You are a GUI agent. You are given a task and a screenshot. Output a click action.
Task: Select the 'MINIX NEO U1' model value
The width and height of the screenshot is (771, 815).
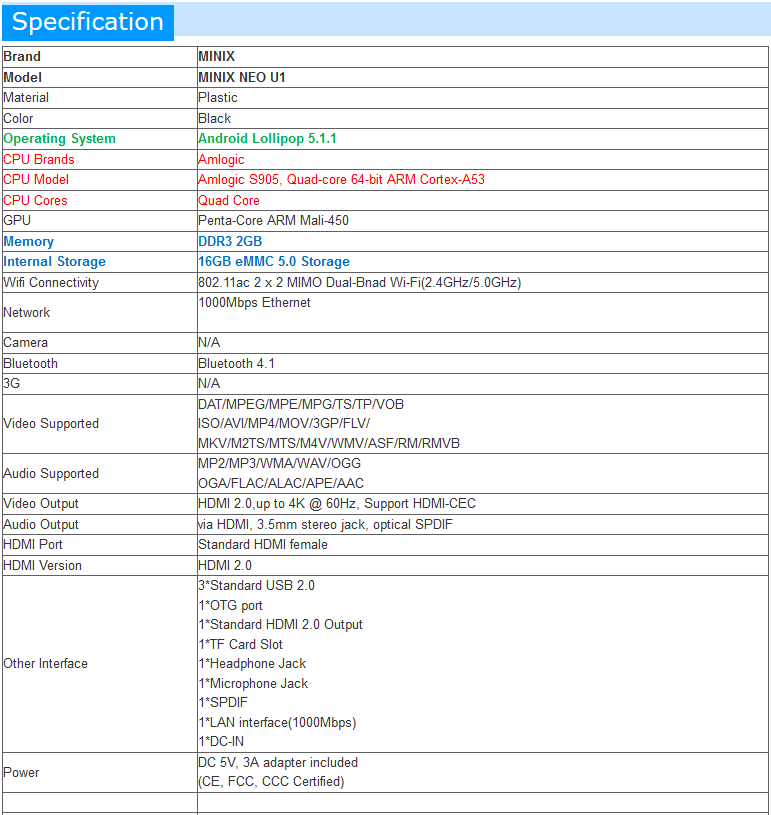click(x=242, y=77)
